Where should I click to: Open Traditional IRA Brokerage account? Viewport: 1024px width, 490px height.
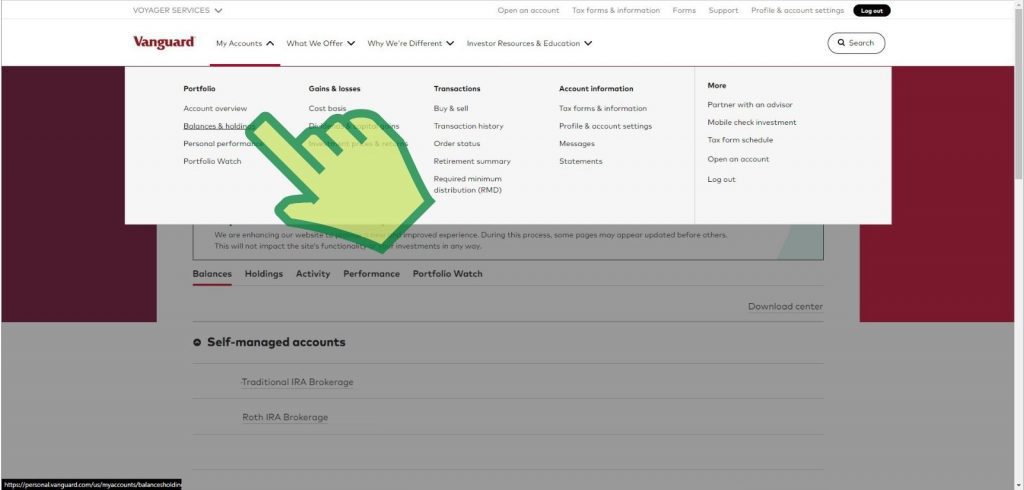tap(297, 382)
